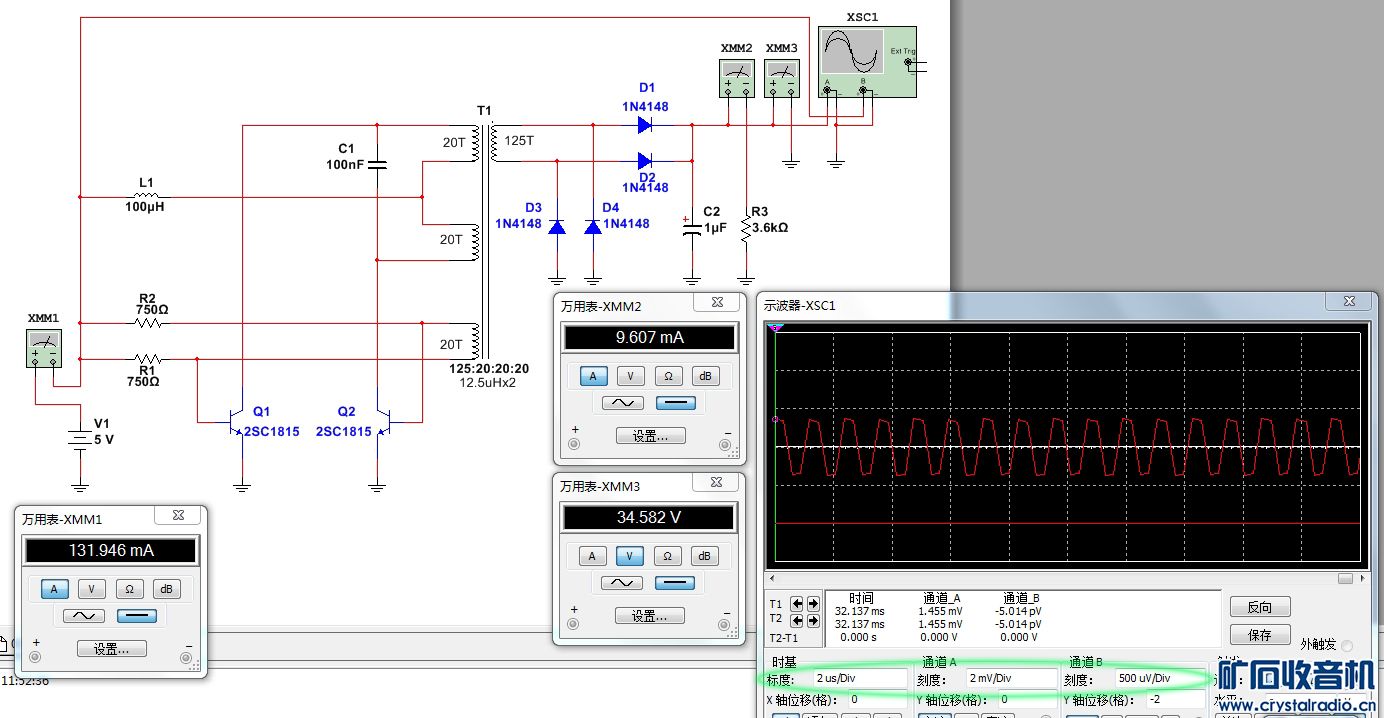Select AC wave mode in XMM1 multimeter
Image resolution: width=1384 pixels, height=718 pixels.
84,616
